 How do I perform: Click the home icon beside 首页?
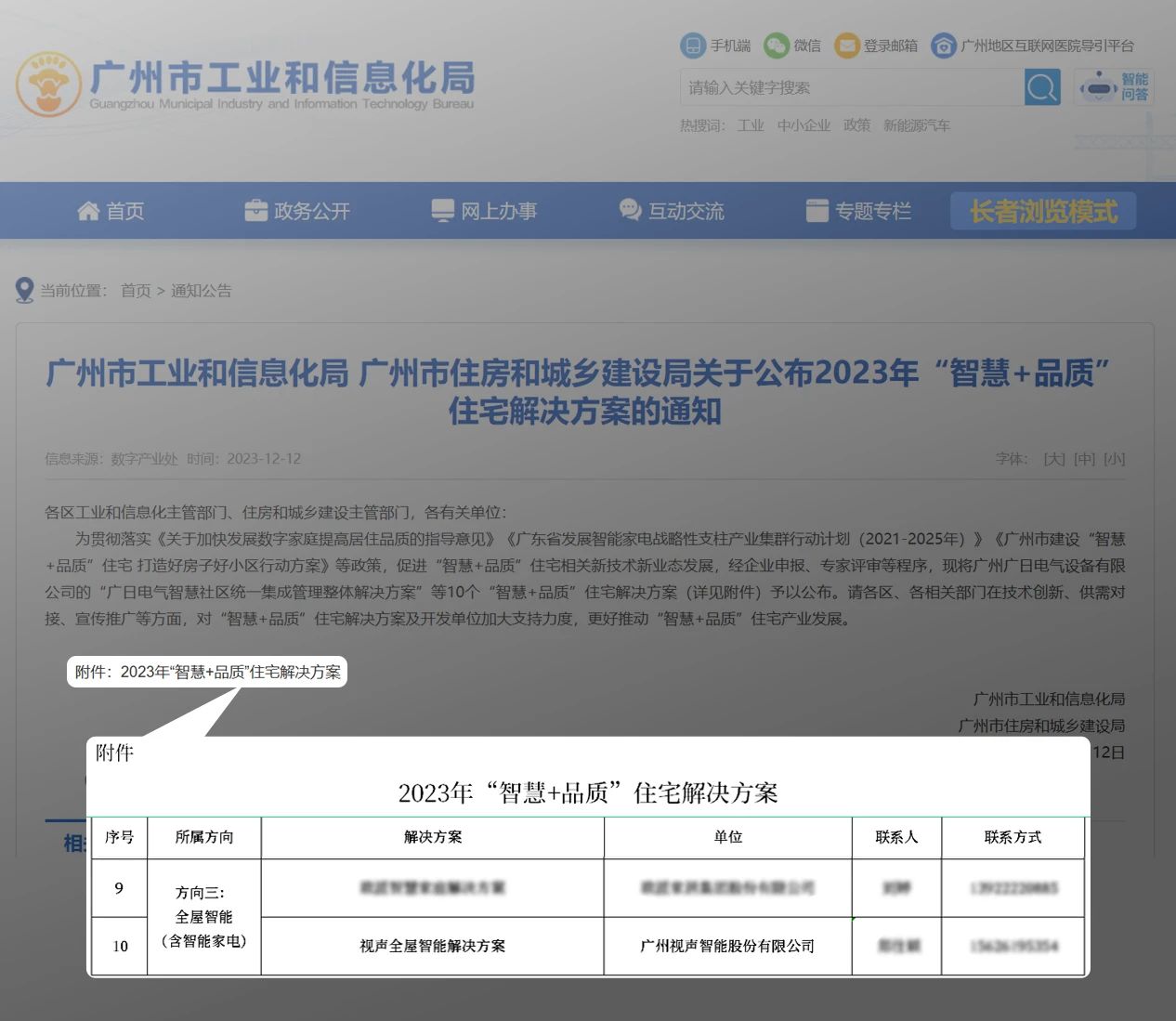[86, 210]
